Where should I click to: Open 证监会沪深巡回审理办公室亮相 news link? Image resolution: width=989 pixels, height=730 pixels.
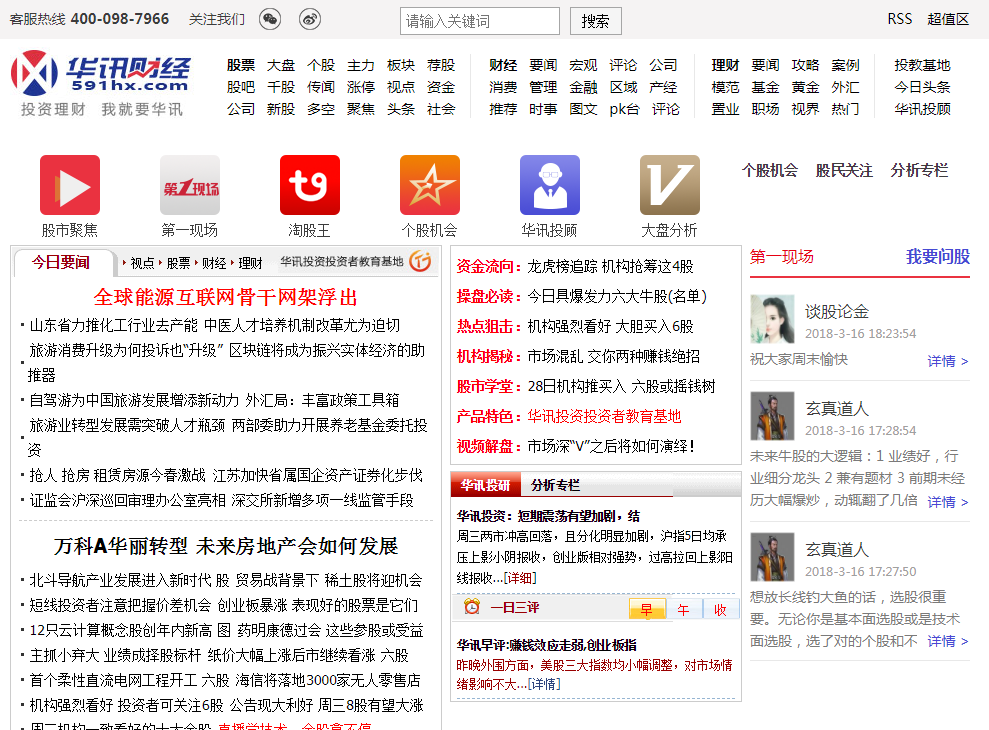point(127,500)
